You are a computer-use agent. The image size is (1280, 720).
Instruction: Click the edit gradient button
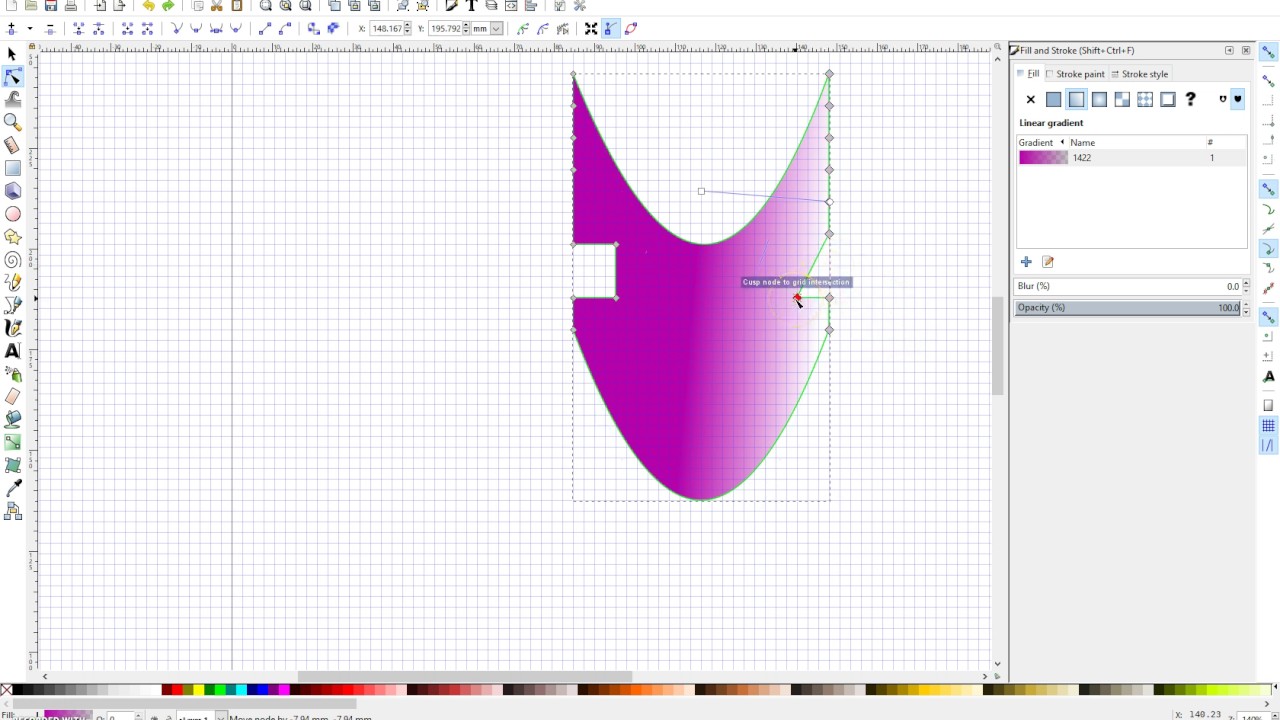[x=1048, y=262]
